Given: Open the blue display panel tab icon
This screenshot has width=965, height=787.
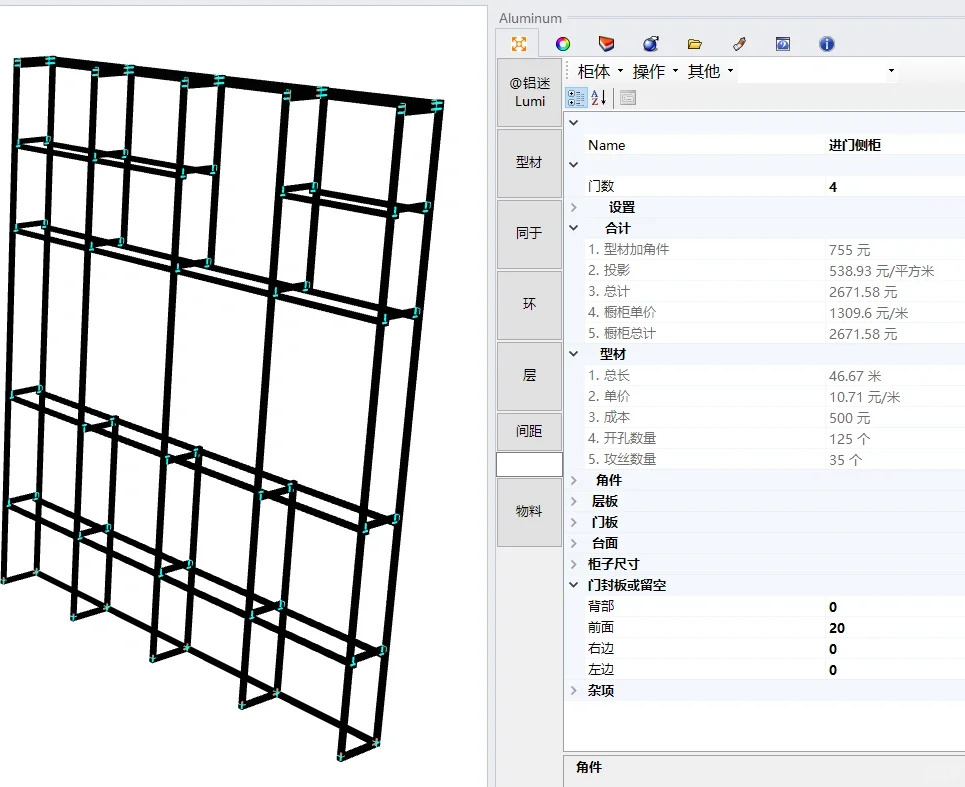Looking at the screenshot, I should coord(783,44).
